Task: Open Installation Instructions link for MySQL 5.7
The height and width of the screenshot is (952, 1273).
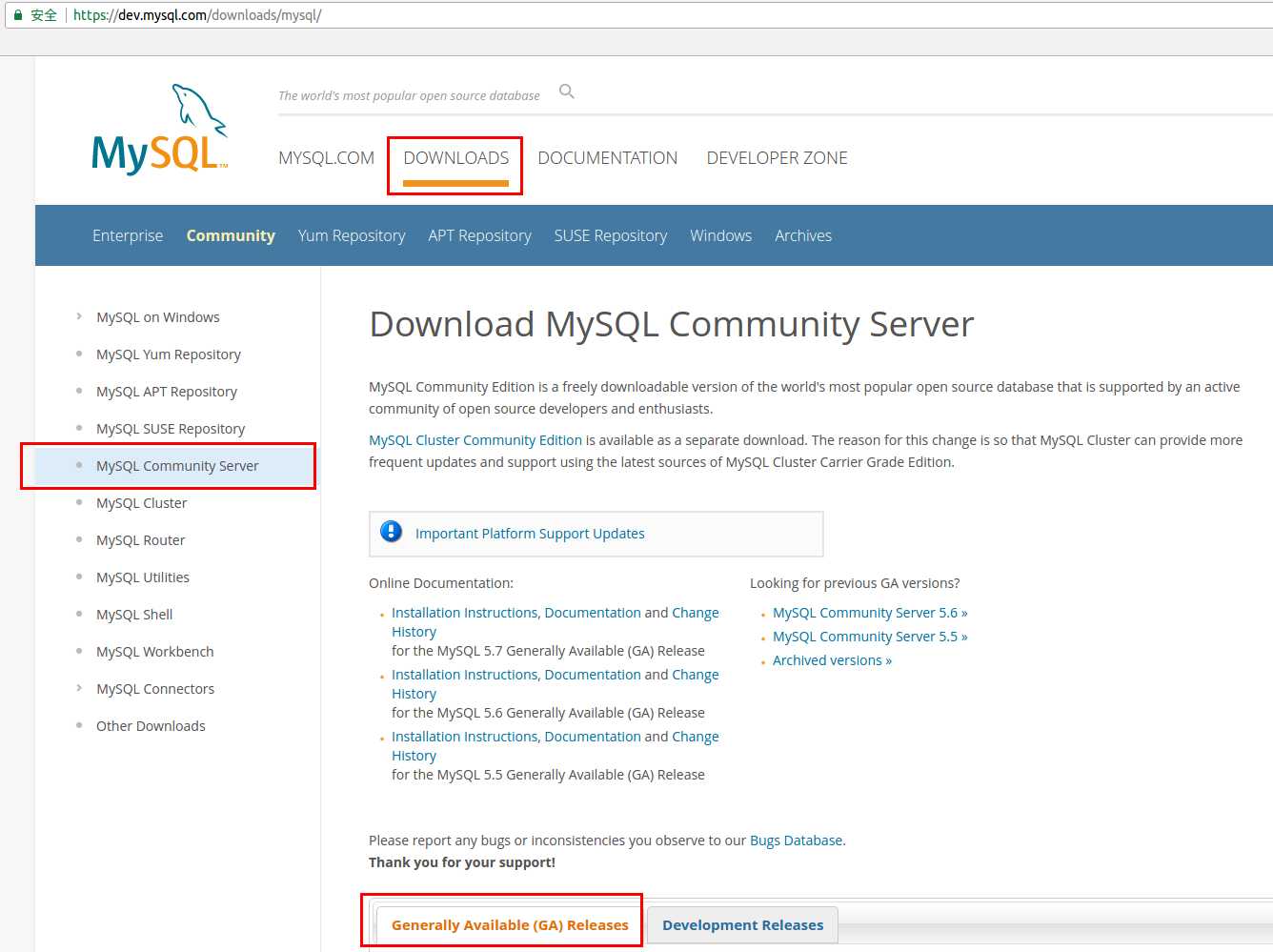Action: [x=465, y=613]
